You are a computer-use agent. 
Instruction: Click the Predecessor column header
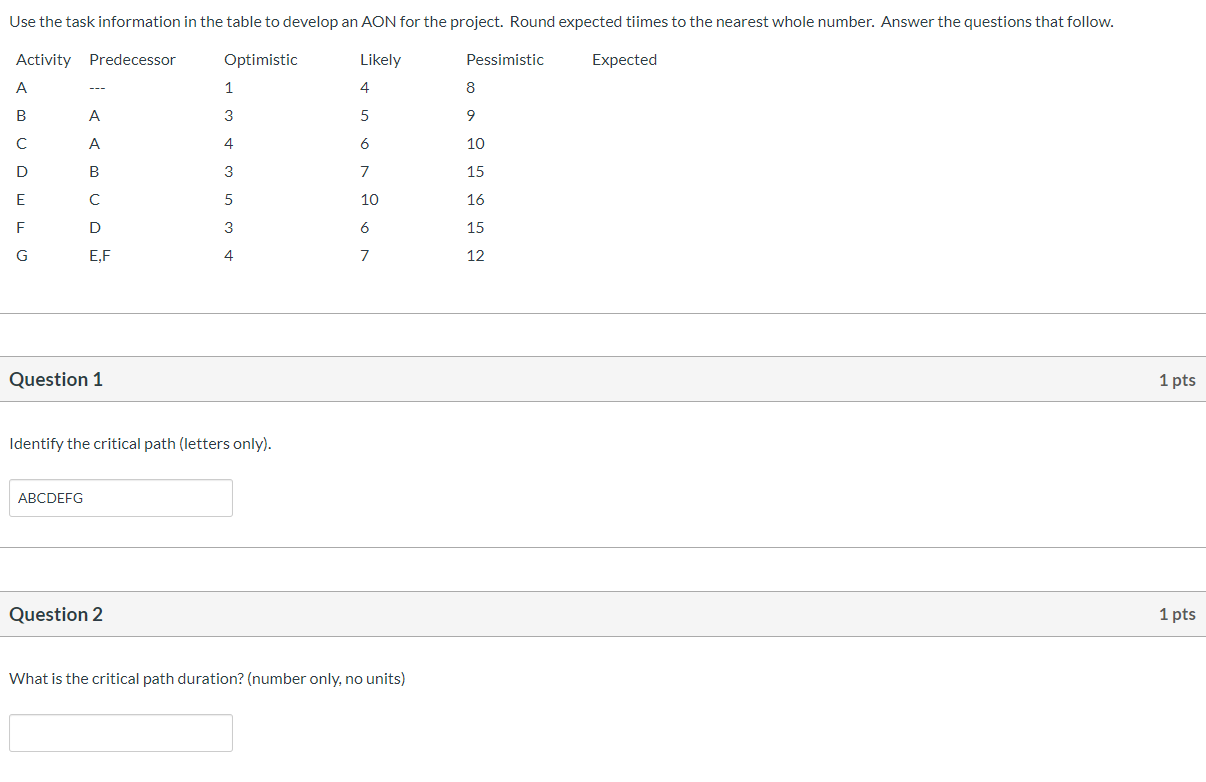(132, 59)
